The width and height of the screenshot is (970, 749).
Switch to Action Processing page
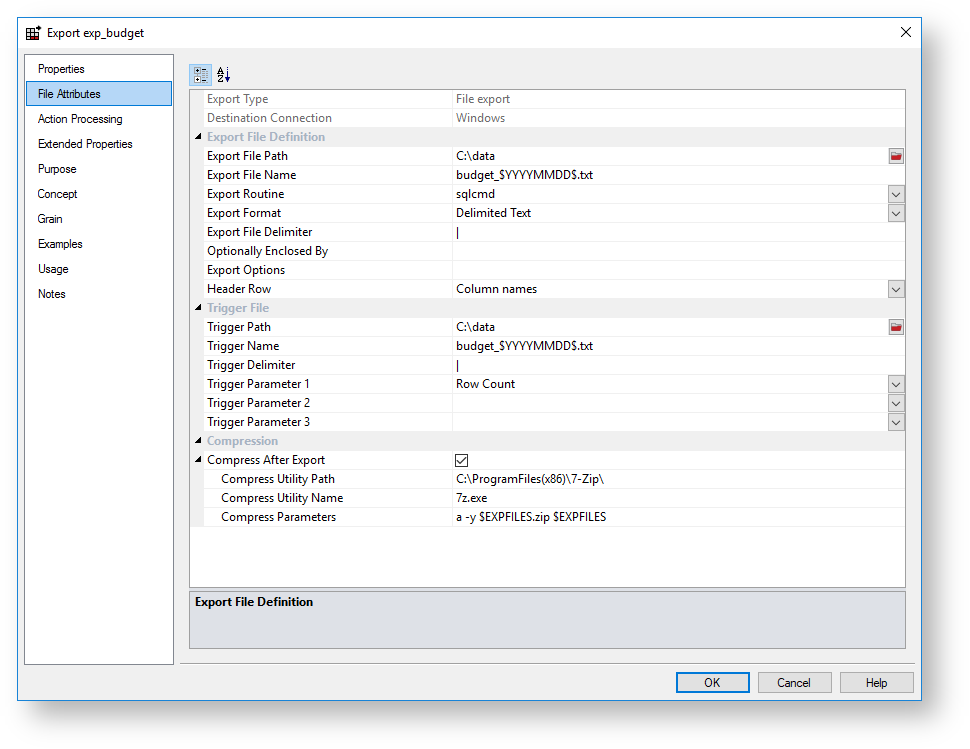[99, 119]
